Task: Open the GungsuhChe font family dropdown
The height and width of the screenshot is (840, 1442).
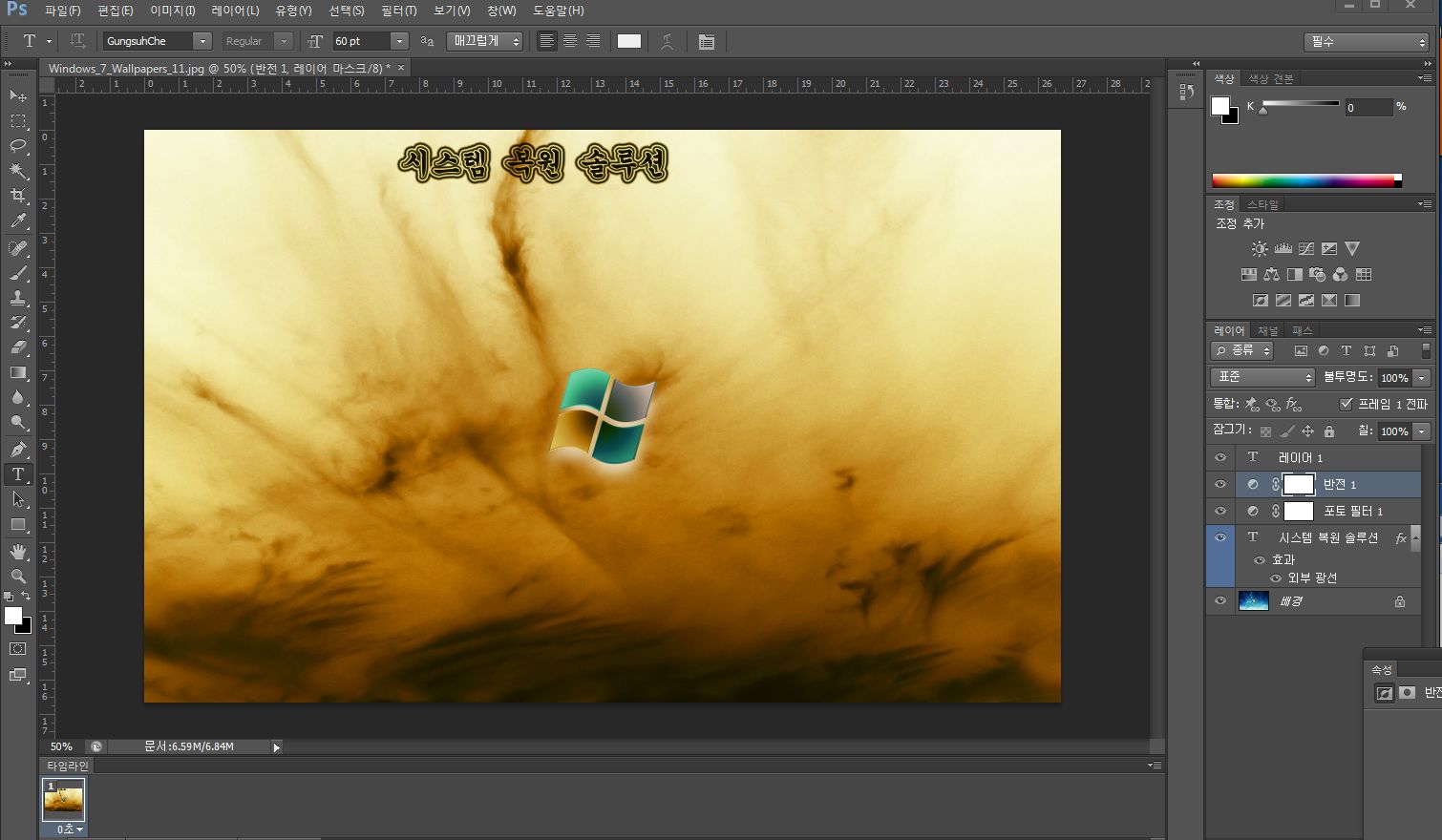Action: (202, 41)
